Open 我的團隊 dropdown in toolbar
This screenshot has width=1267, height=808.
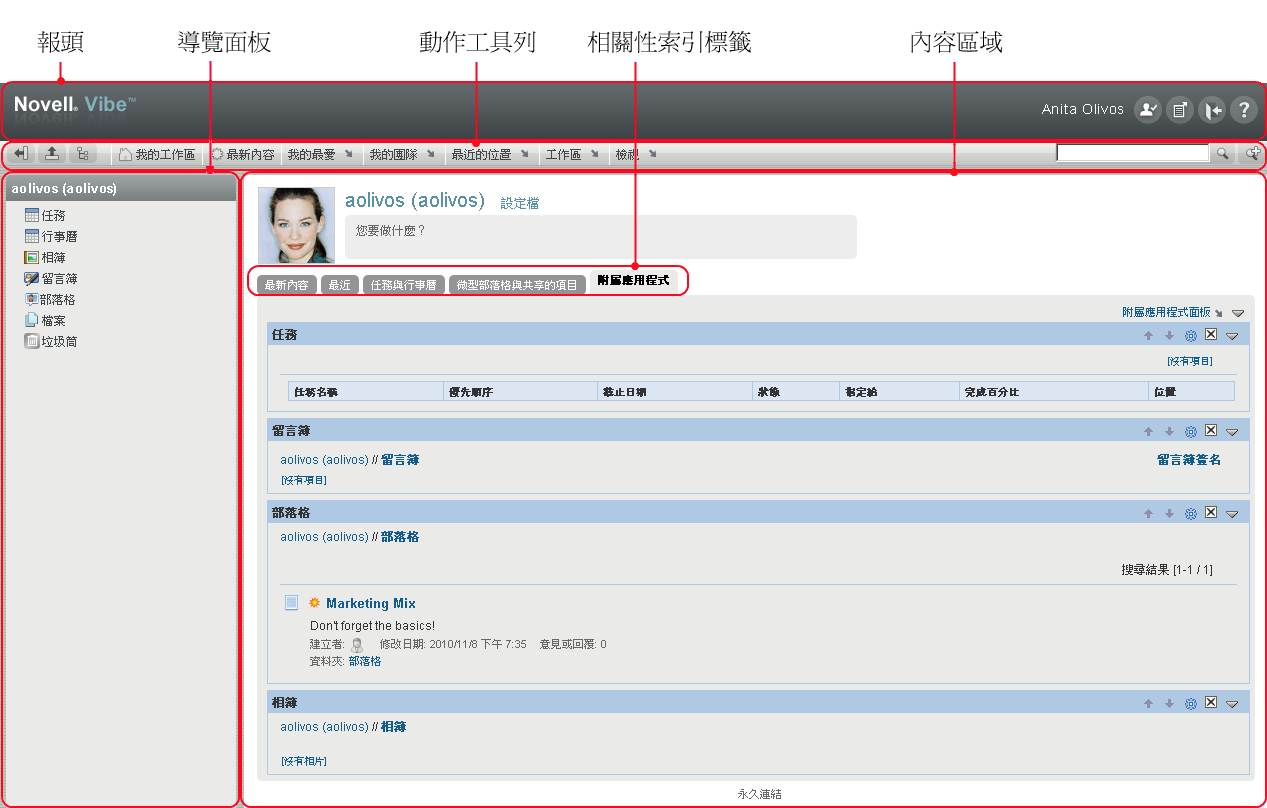point(402,155)
